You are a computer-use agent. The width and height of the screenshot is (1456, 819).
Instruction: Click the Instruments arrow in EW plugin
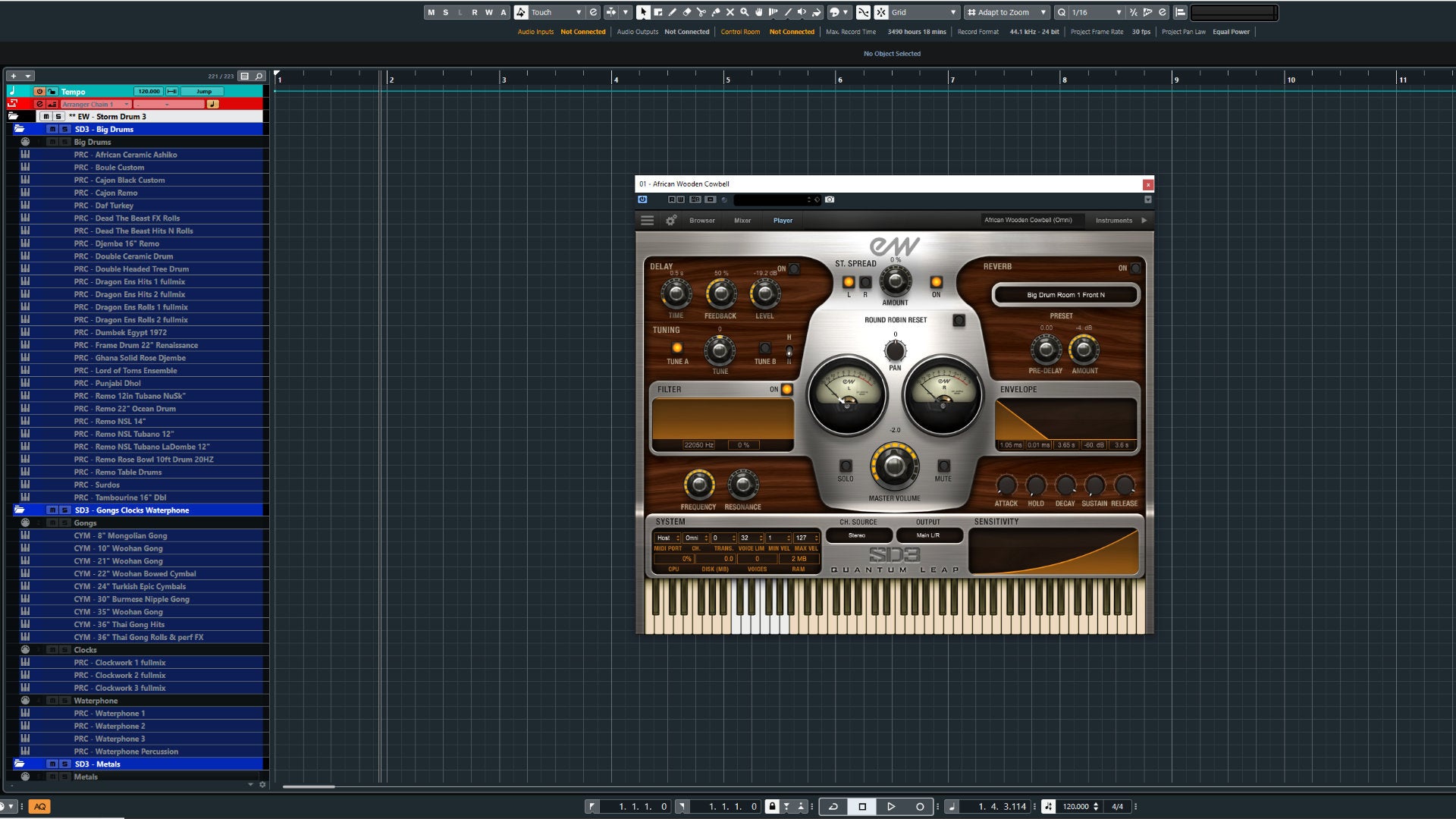pos(1145,220)
